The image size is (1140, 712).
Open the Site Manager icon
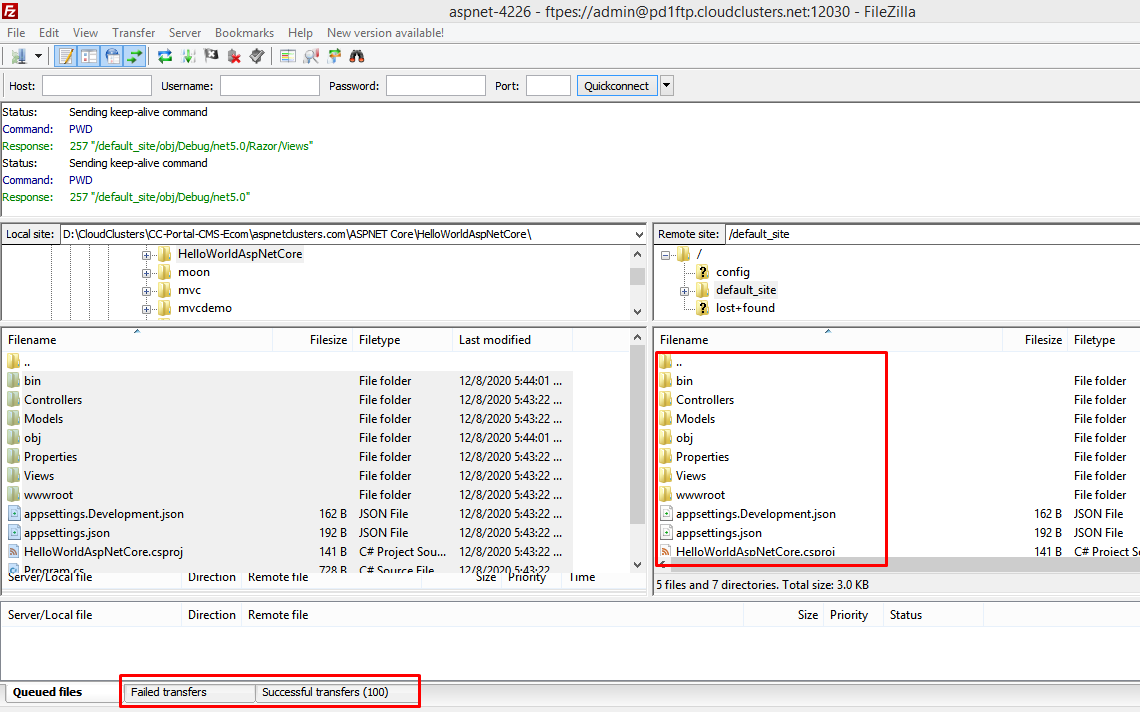(x=18, y=56)
